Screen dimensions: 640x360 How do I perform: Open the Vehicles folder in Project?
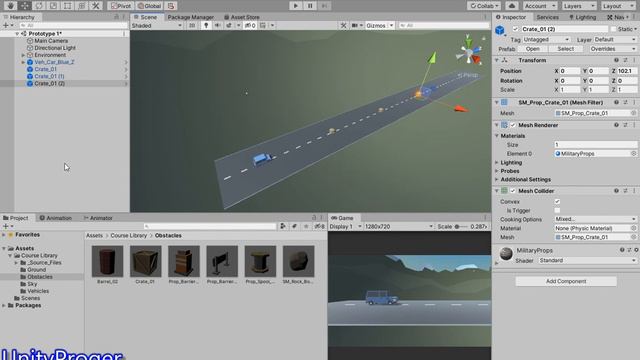coord(38,291)
